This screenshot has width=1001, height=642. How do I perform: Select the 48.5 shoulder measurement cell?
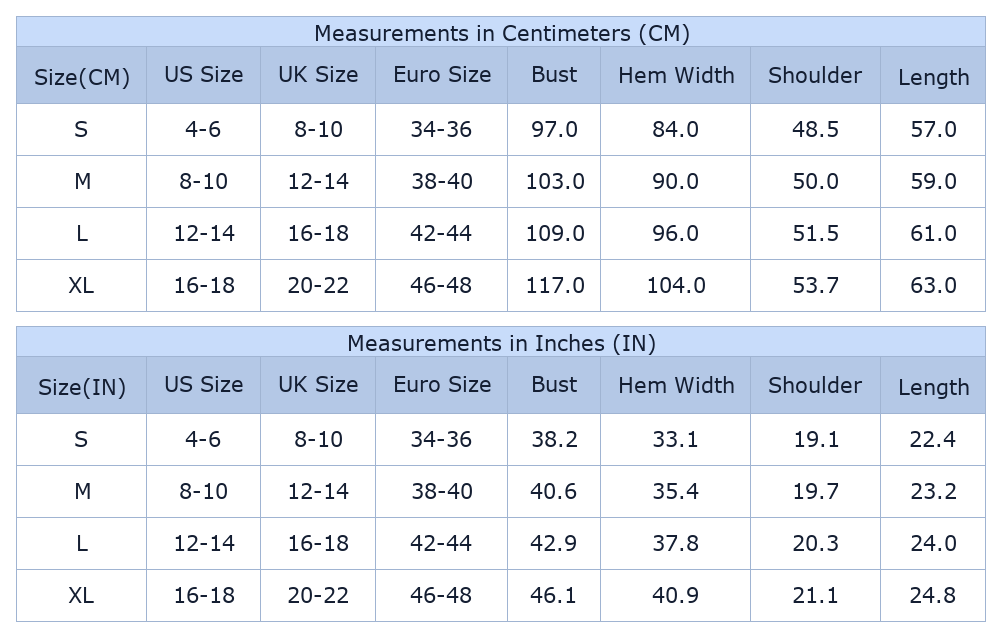click(x=815, y=130)
